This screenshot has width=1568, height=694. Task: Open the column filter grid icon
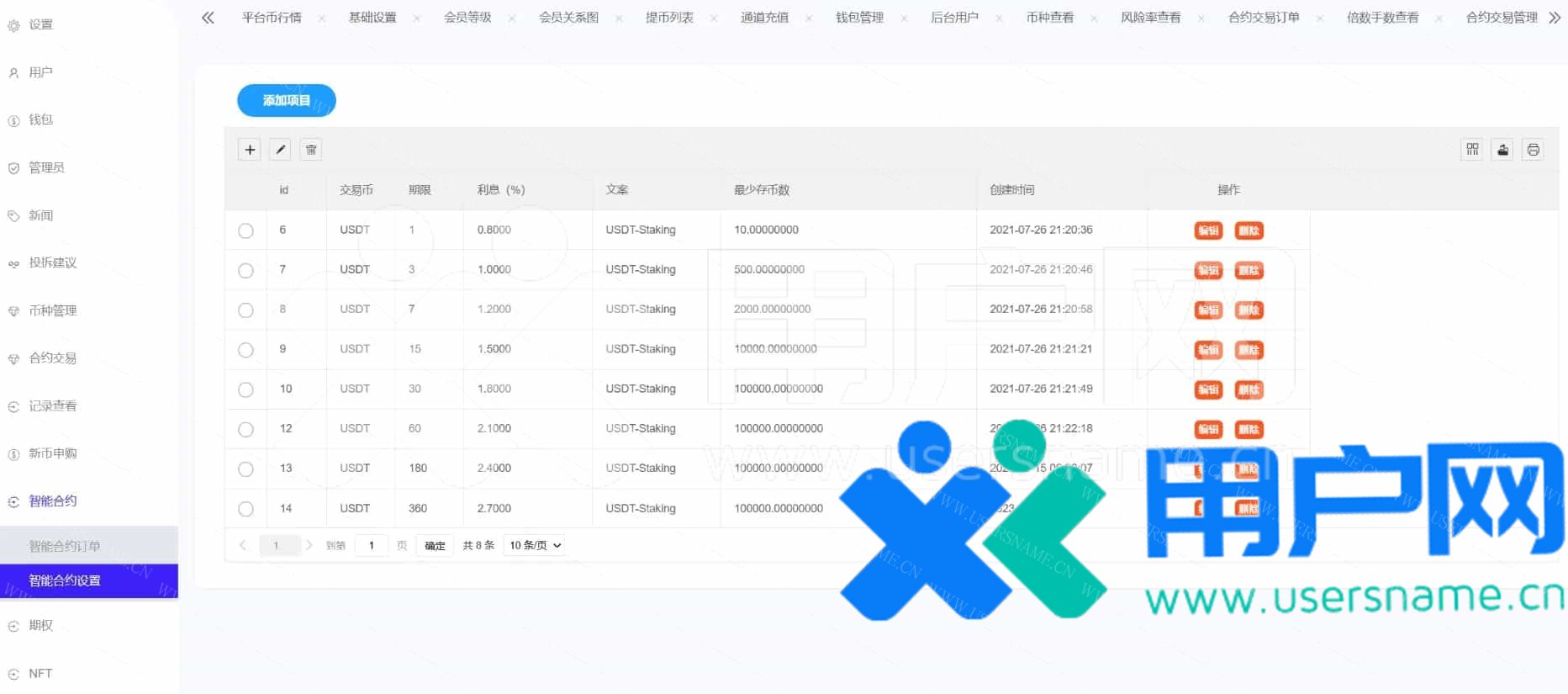point(1472,150)
